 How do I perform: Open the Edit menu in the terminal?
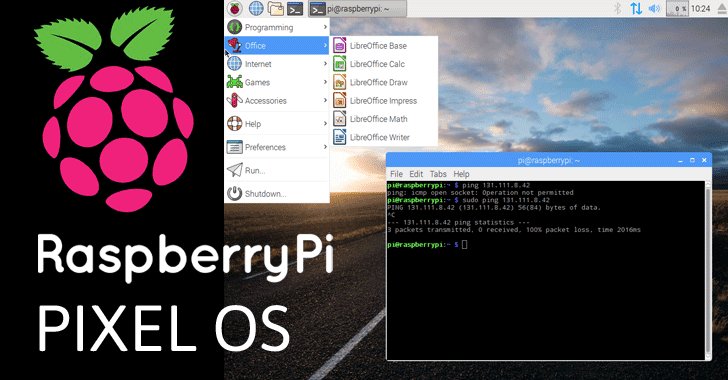pos(416,174)
